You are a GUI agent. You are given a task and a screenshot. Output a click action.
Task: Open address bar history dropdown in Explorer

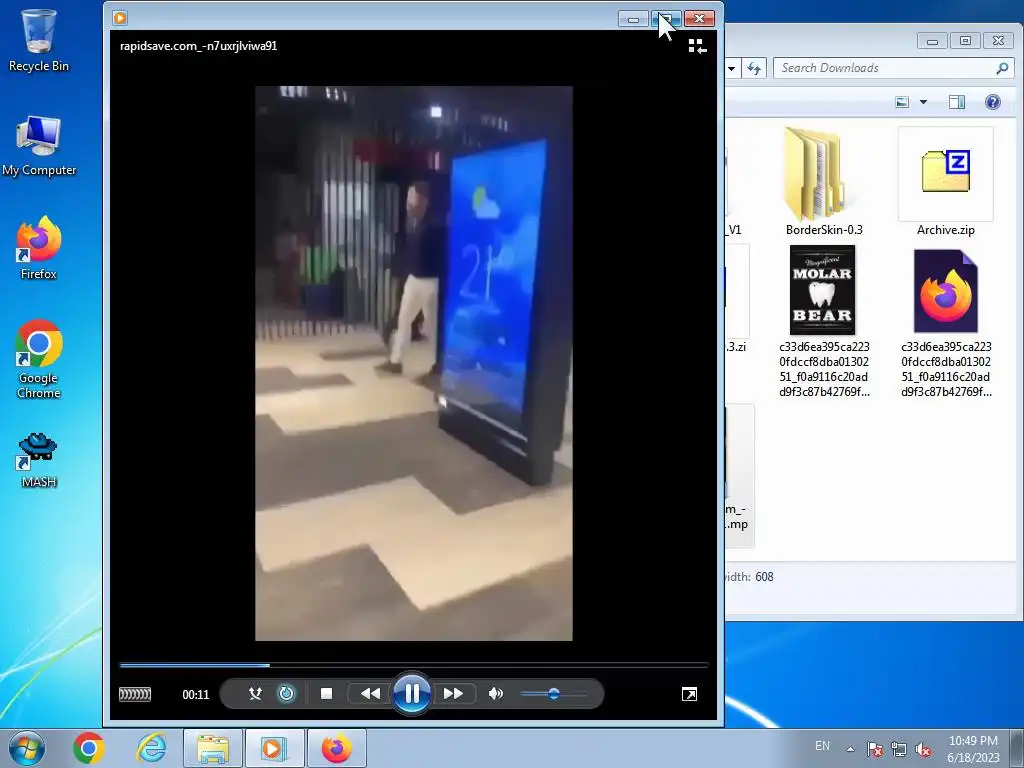coord(732,68)
